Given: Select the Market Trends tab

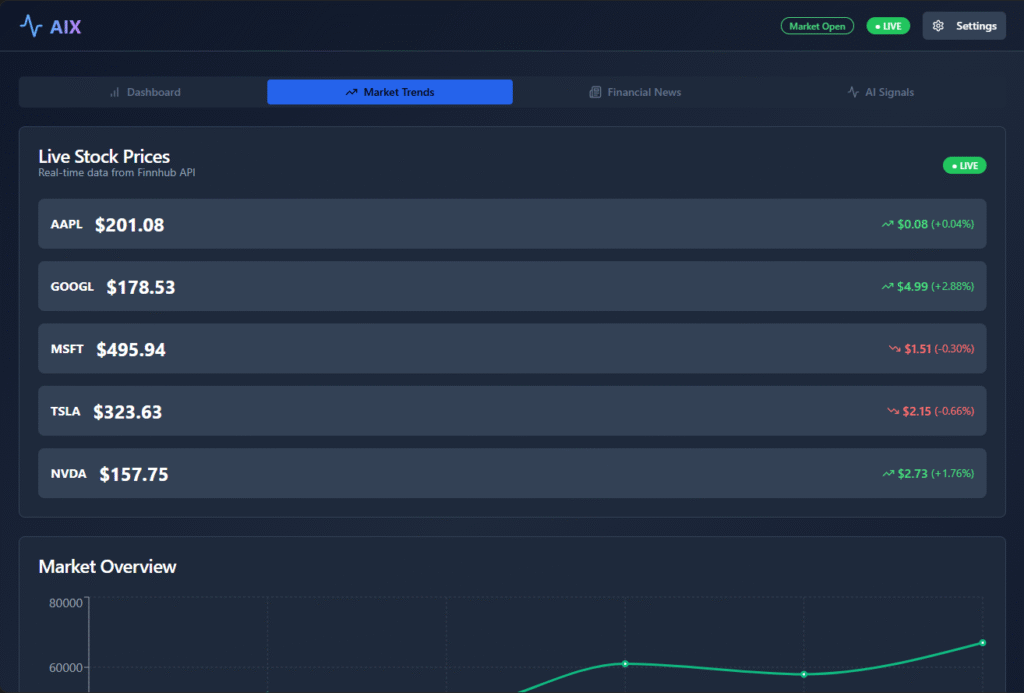Looking at the screenshot, I should coord(390,92).
